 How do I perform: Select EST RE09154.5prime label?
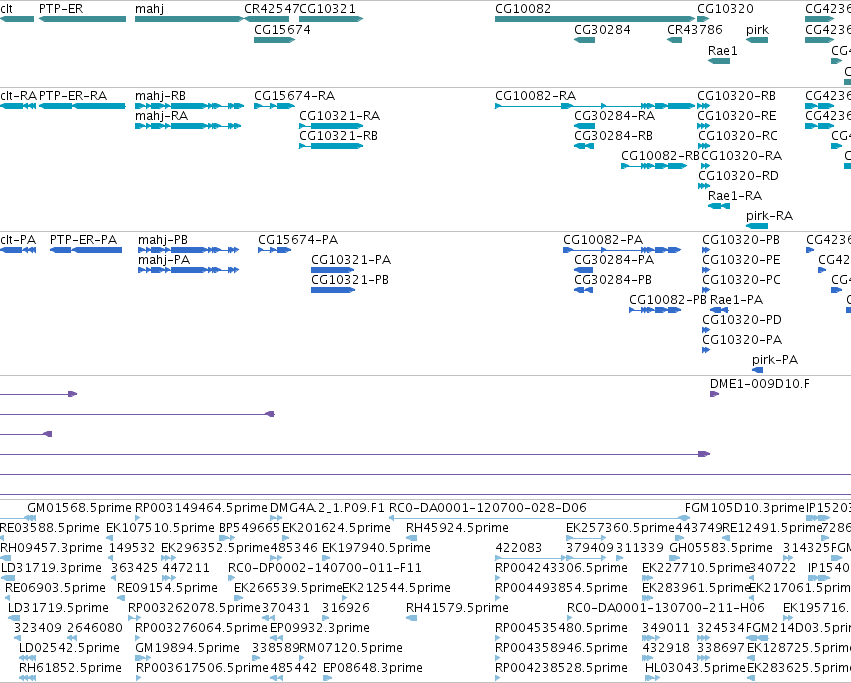coord(167,588)
